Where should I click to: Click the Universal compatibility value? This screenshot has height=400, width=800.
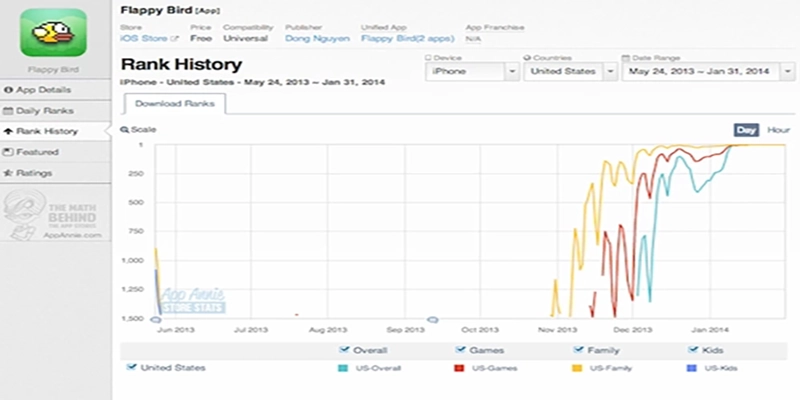[245, 39]
